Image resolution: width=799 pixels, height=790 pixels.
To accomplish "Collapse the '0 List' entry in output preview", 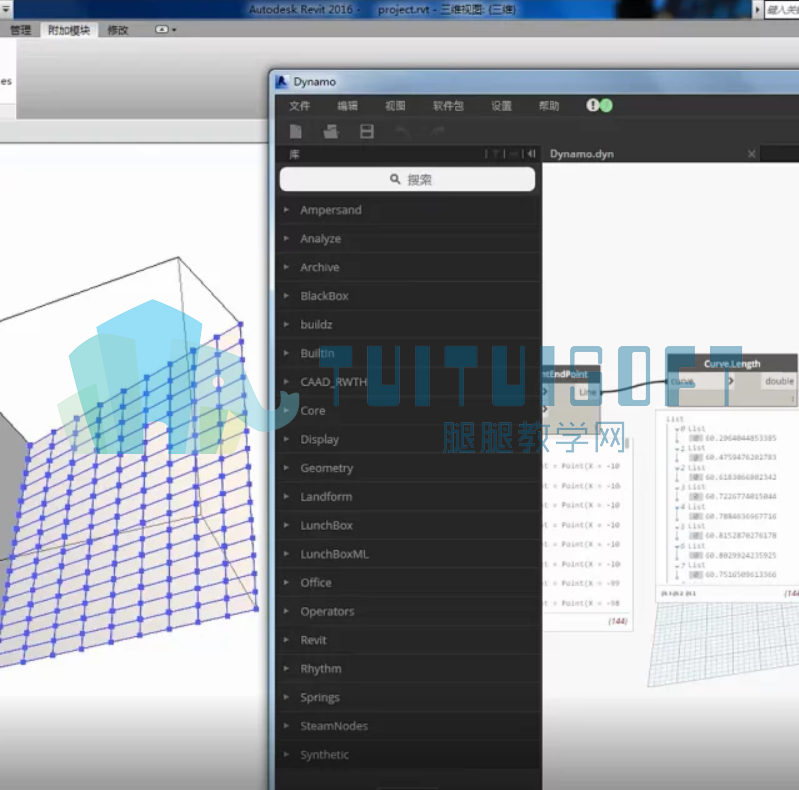I will point(677,429).
